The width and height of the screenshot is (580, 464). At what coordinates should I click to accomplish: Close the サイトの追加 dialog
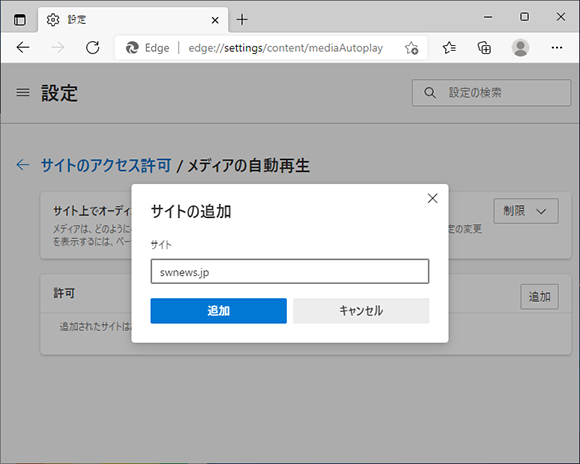pyautogui.click(x=432, y=198)
